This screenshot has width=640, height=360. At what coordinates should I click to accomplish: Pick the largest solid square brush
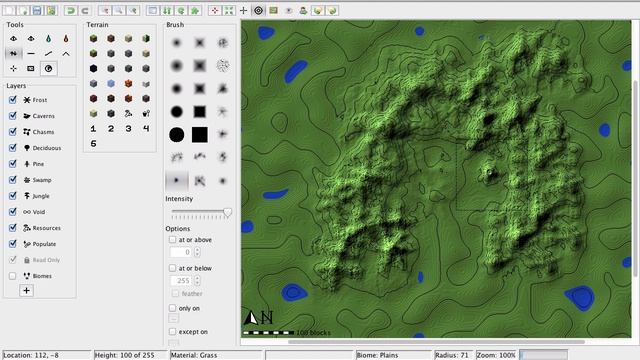pyautogui.click(x=200, y=135)
